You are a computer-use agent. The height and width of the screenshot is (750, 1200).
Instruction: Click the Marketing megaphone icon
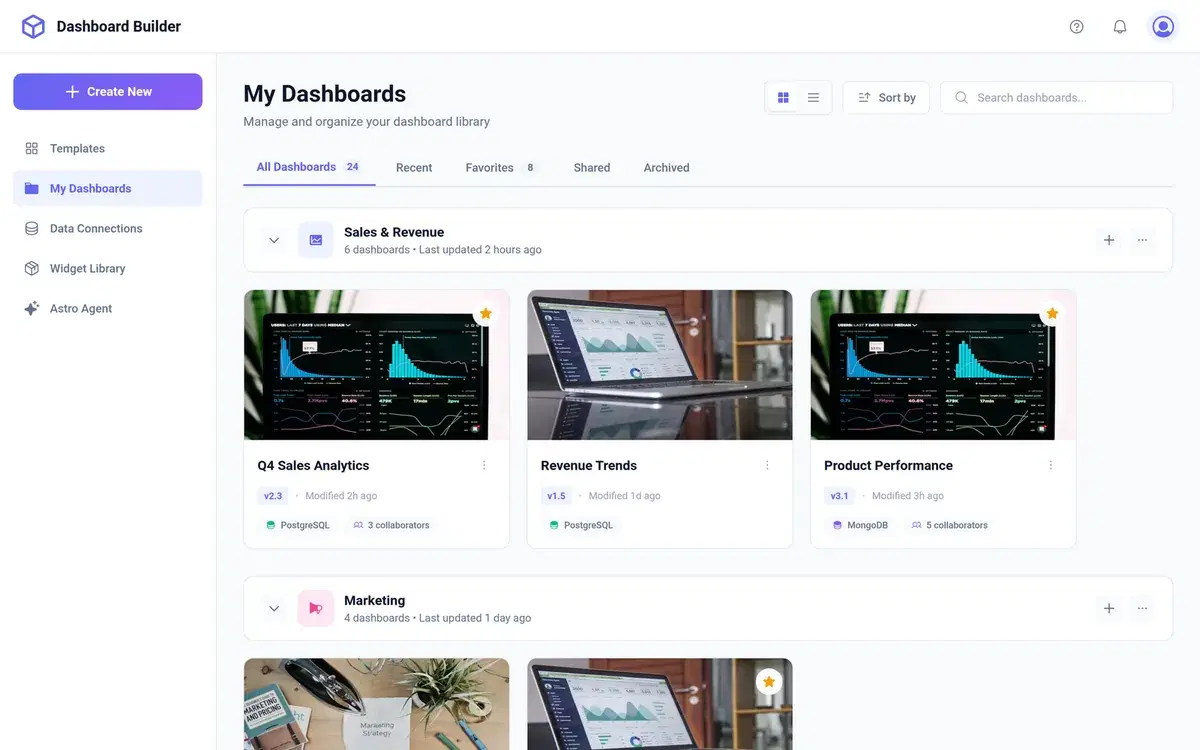pyautogui.click(x=316, y=608)
